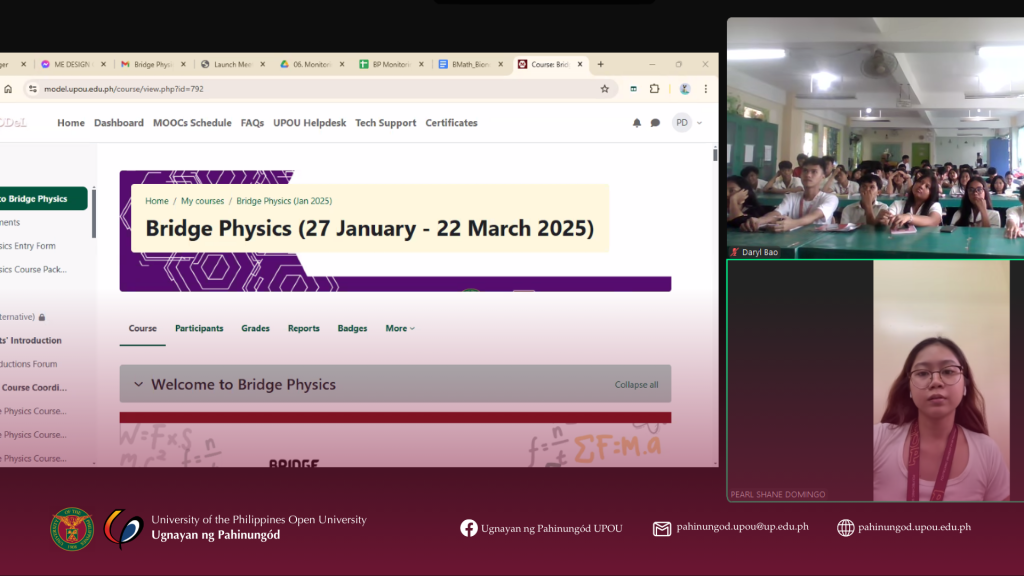Screen dimensions: 1024x576
Task: Open the Chrome profile avatar
Action: (x=685, y=89)
